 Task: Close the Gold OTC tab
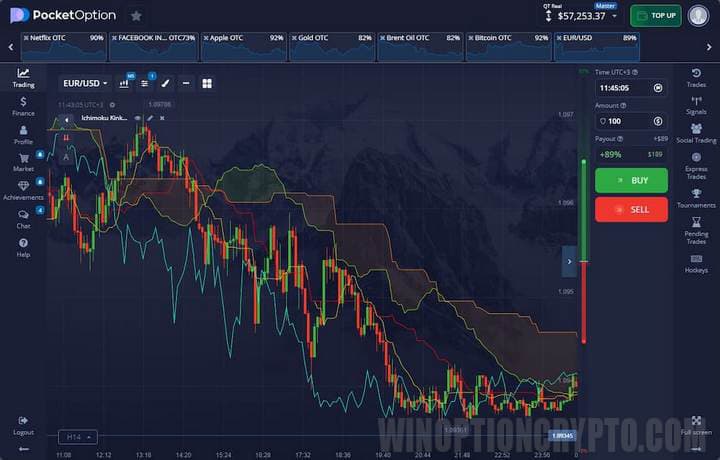[x=294, y=38]
